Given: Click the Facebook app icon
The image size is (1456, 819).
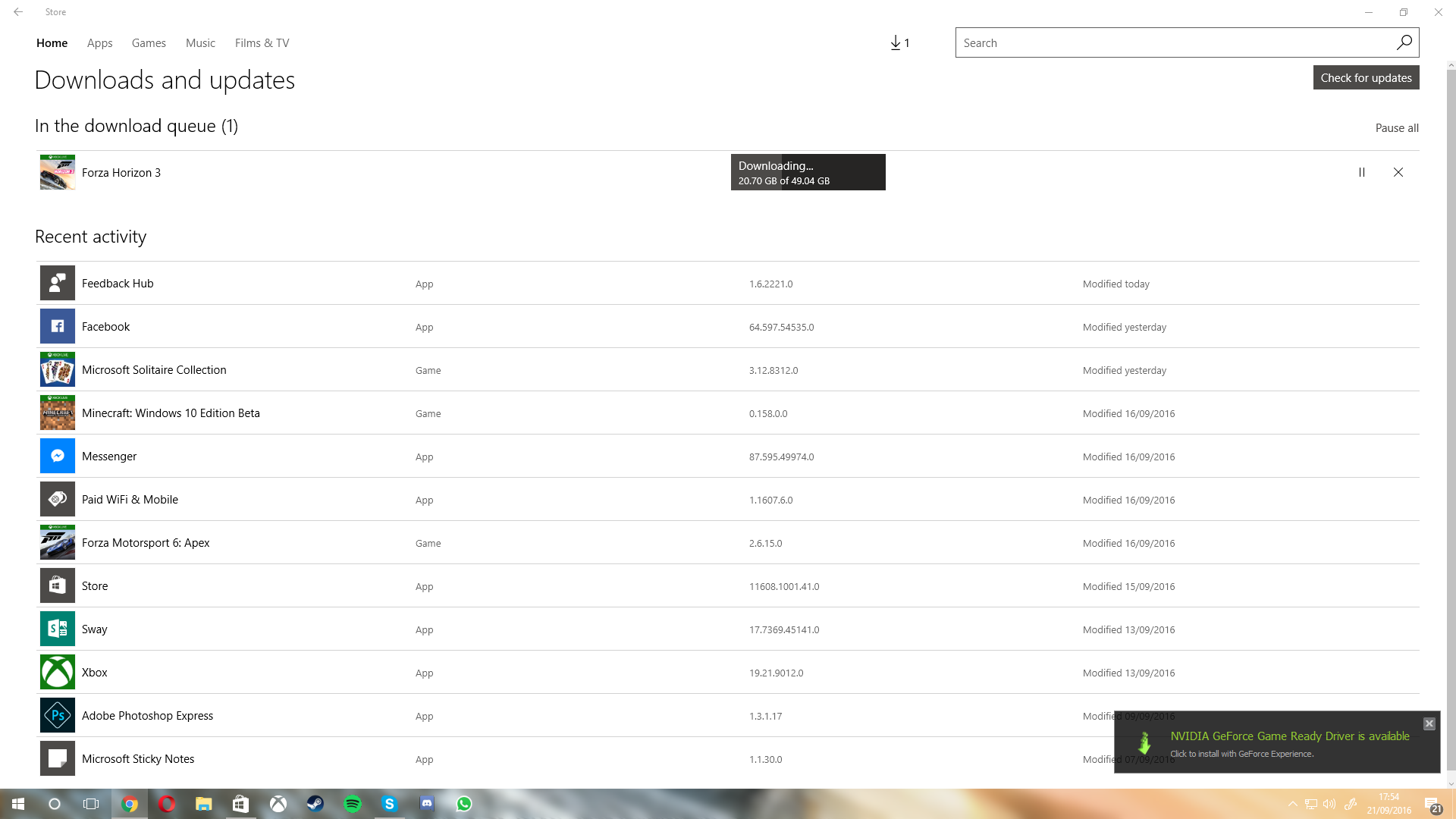Looking at the screenshot, I should coord(58,326).
